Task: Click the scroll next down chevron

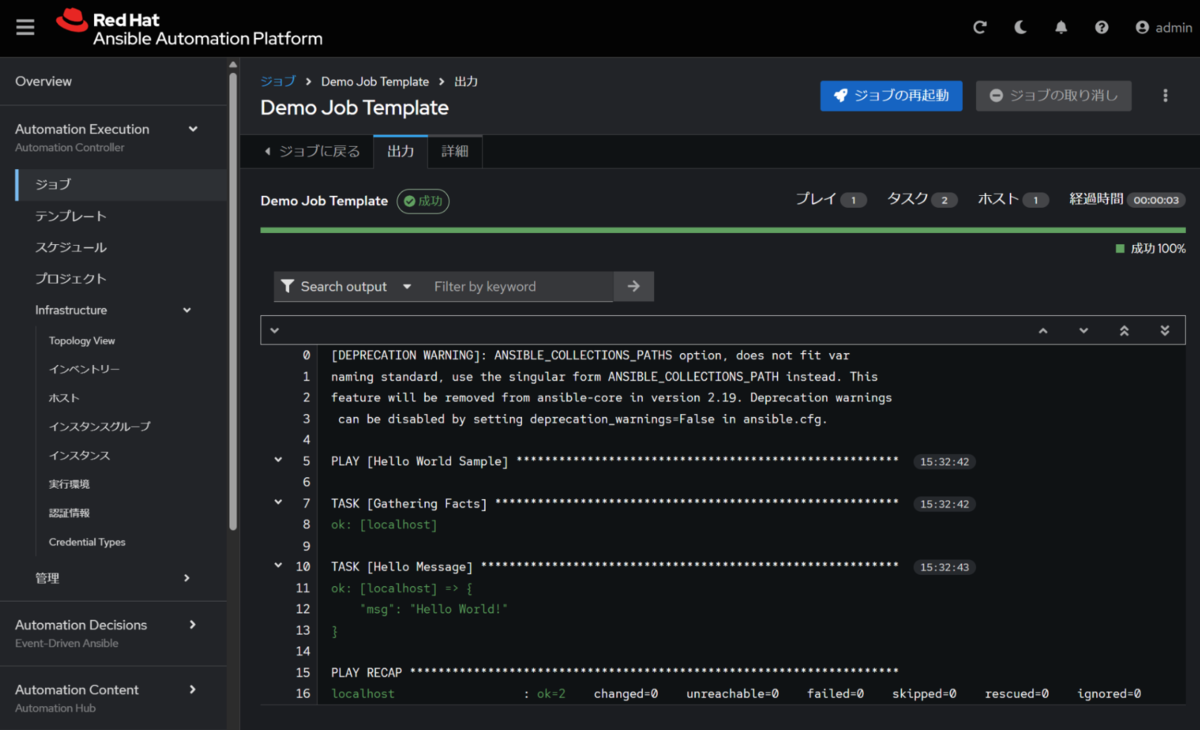Action: (x=1084, y=330)
